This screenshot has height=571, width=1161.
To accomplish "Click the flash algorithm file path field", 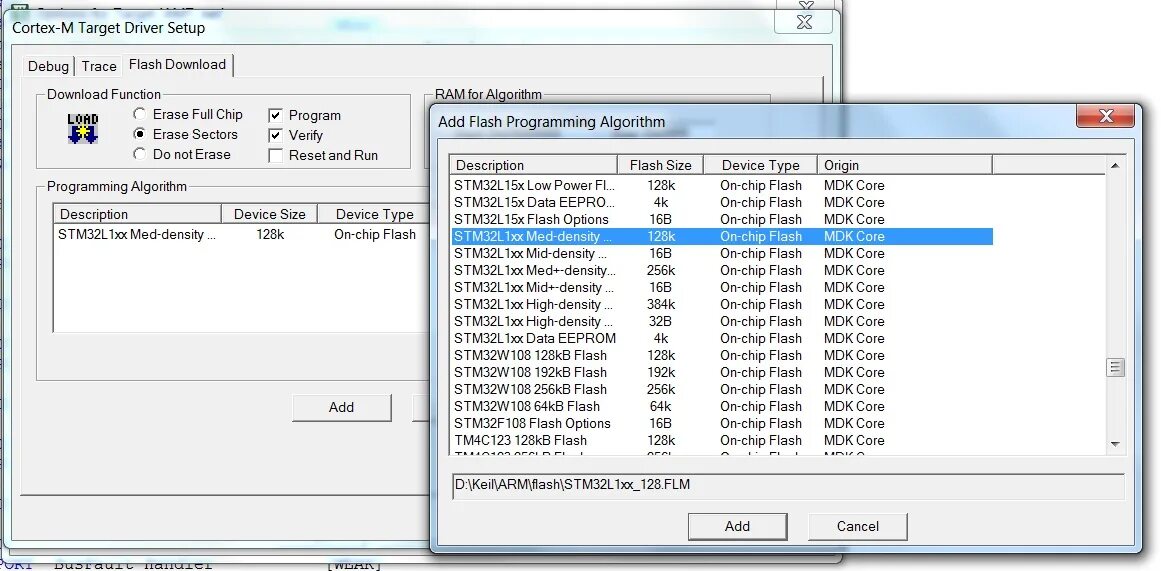I will [789, 486].
